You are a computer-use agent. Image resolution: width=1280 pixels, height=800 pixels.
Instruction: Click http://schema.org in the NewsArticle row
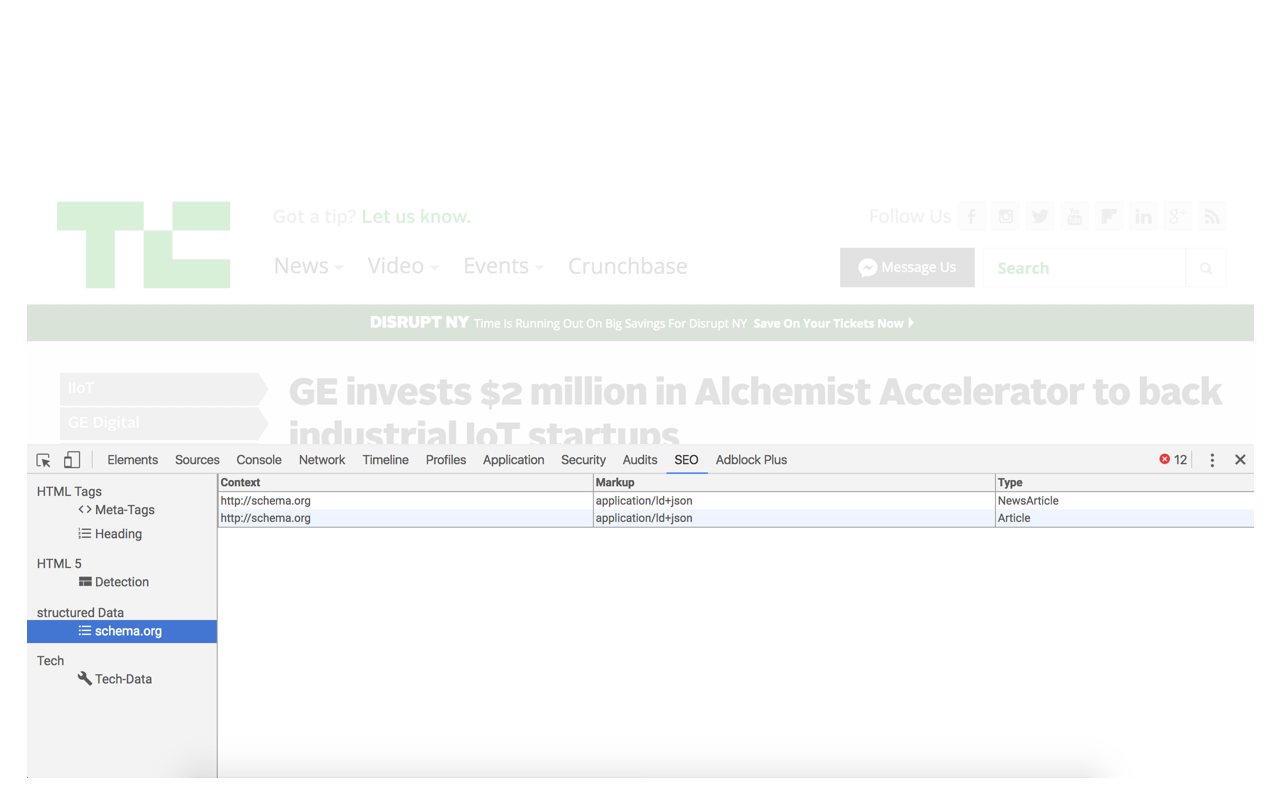pos(266,501)
